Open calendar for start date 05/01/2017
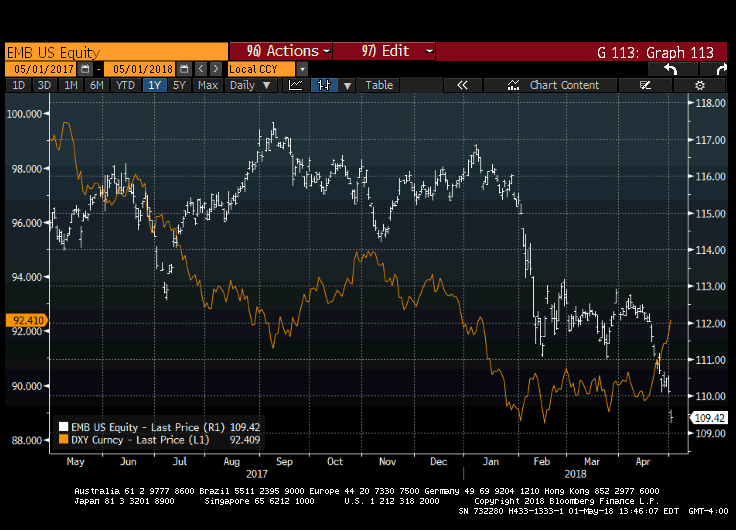 tap(85, 69)
